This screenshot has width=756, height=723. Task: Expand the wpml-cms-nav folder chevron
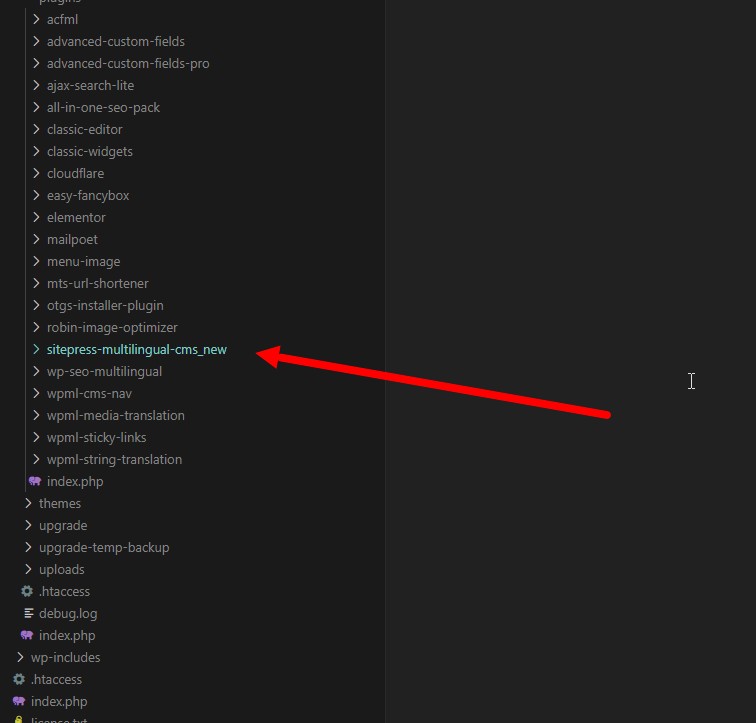(36, 393)
